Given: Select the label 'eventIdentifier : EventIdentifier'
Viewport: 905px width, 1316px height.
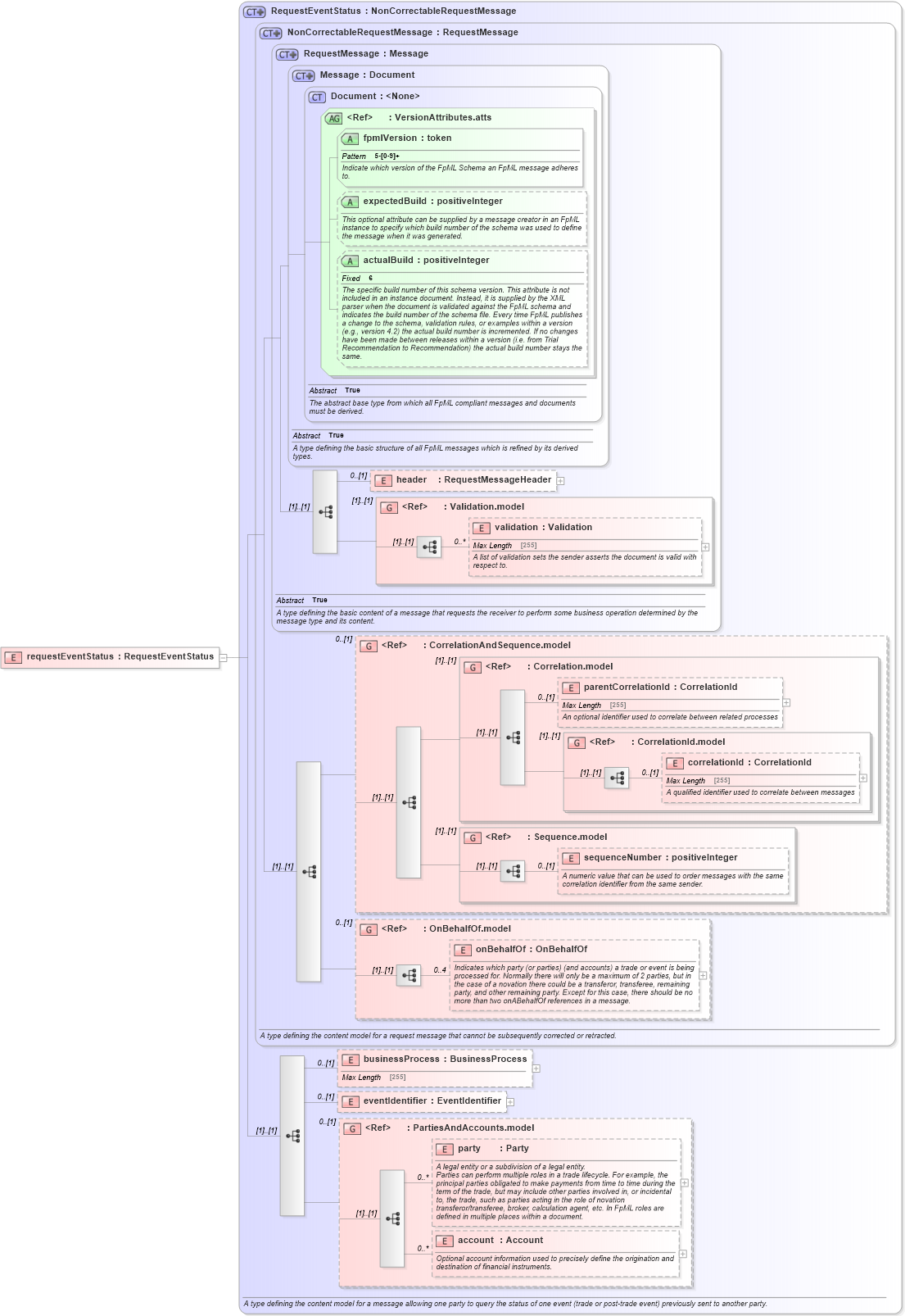Looking at the screenshot, I should click(x=432, y=1101).
